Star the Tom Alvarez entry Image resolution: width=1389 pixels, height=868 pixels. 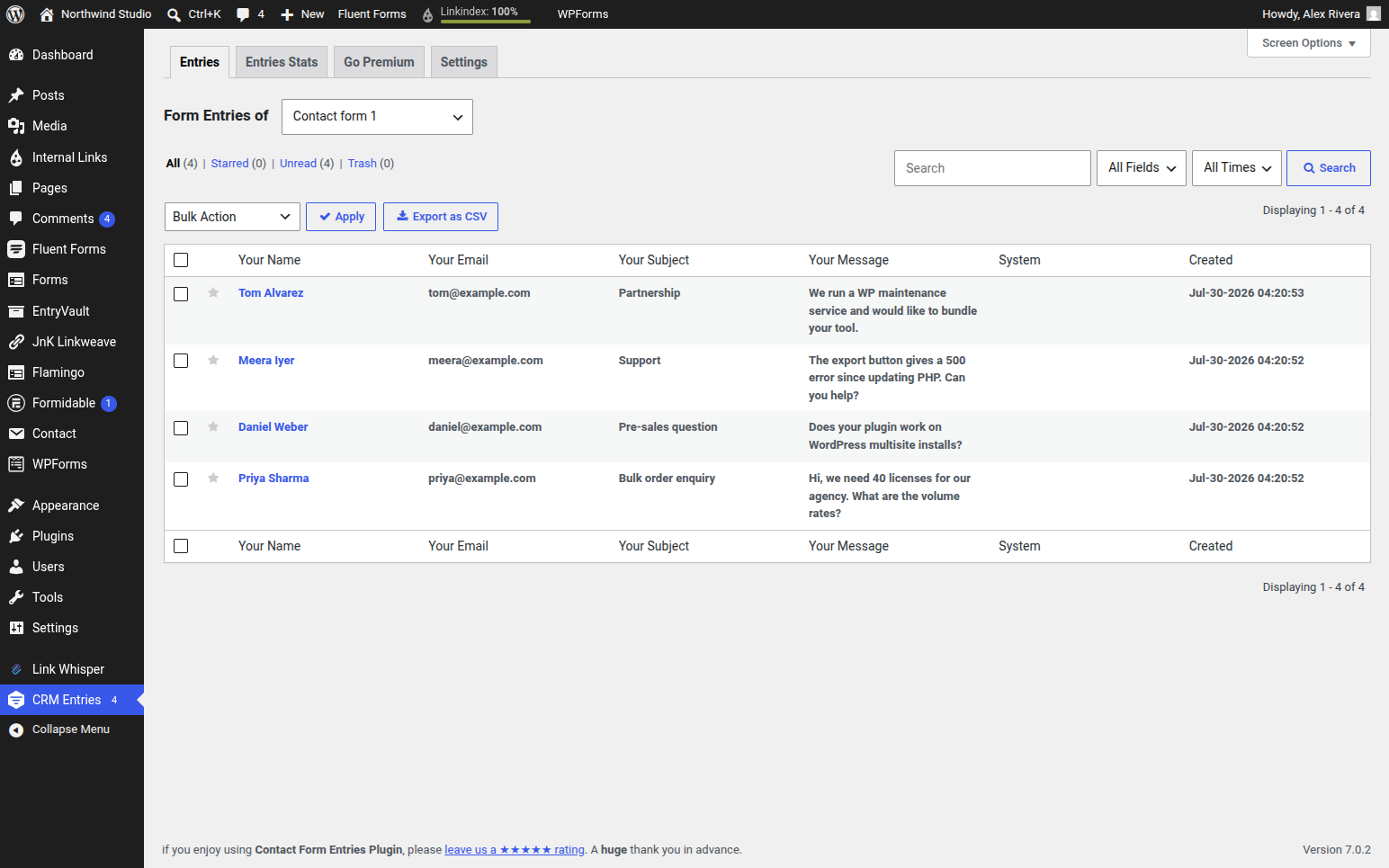[213, 292]
